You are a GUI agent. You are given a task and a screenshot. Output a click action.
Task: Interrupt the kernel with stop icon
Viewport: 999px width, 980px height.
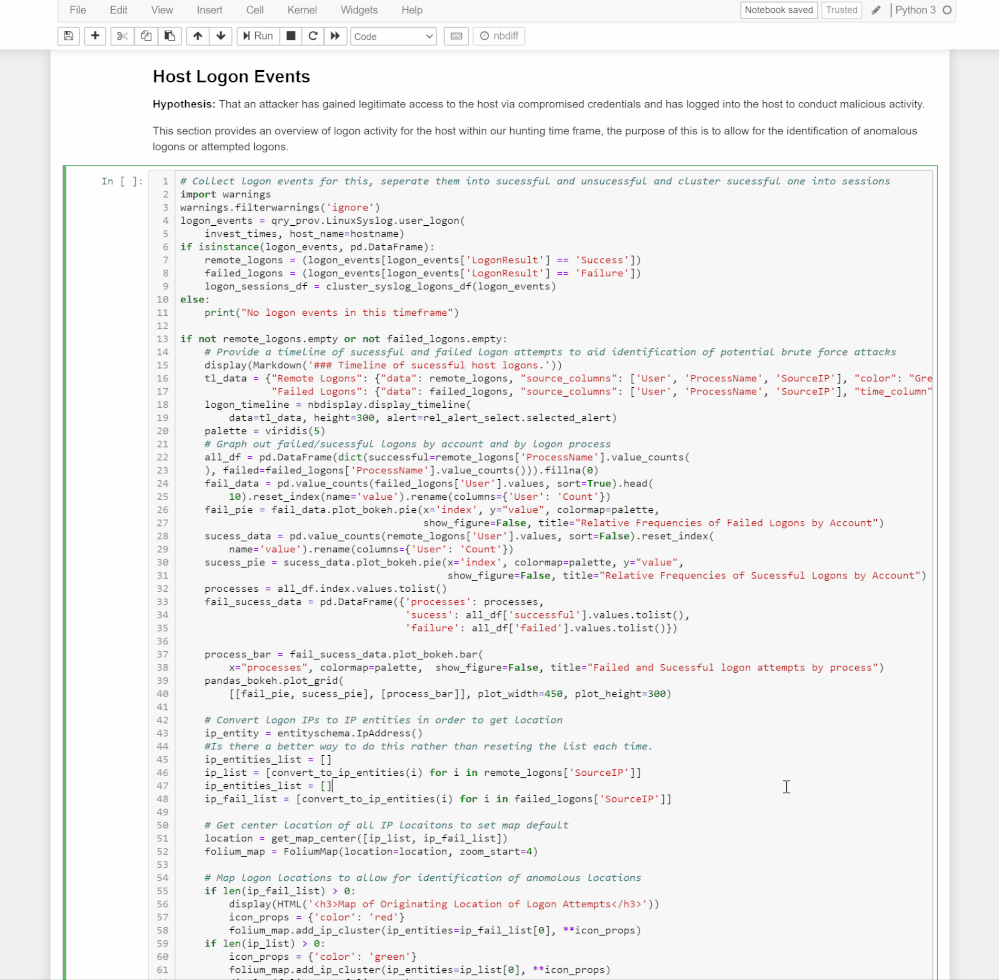pos(291,36)
